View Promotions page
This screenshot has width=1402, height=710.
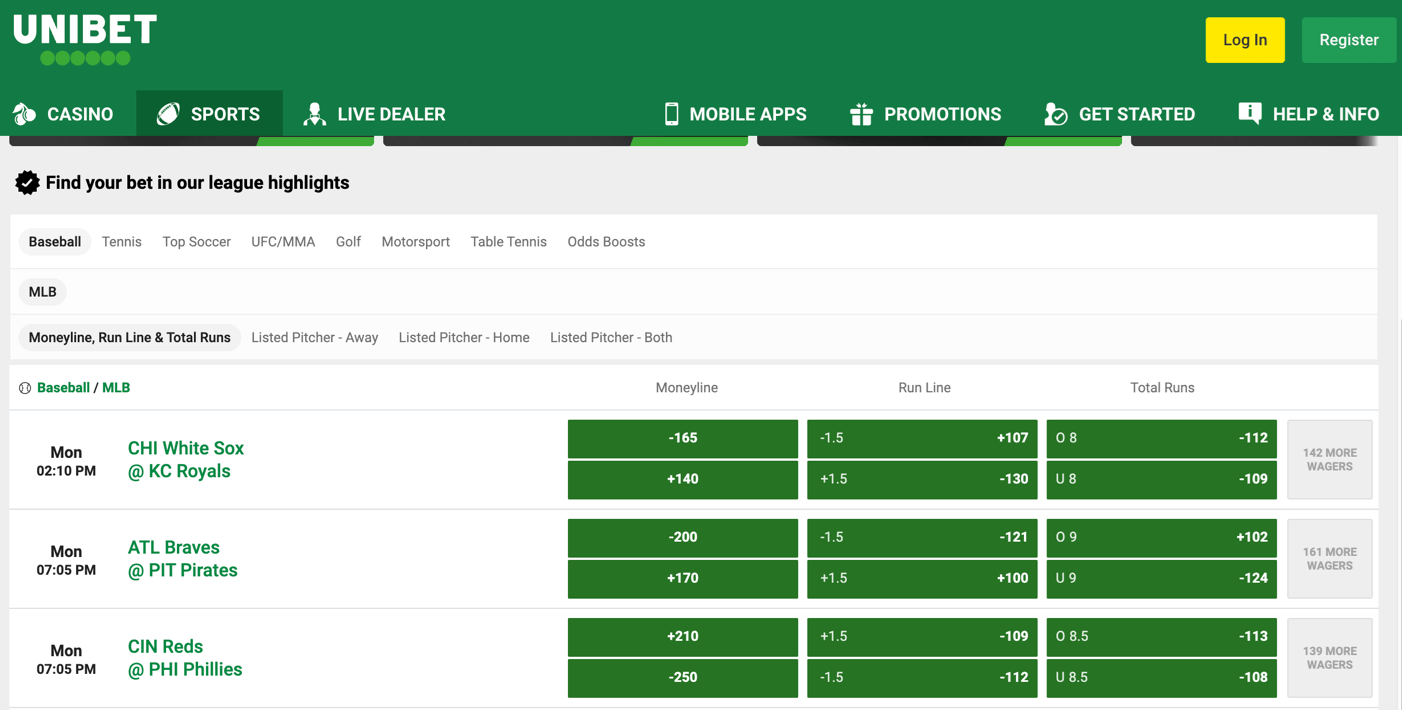tap(925, 114)
